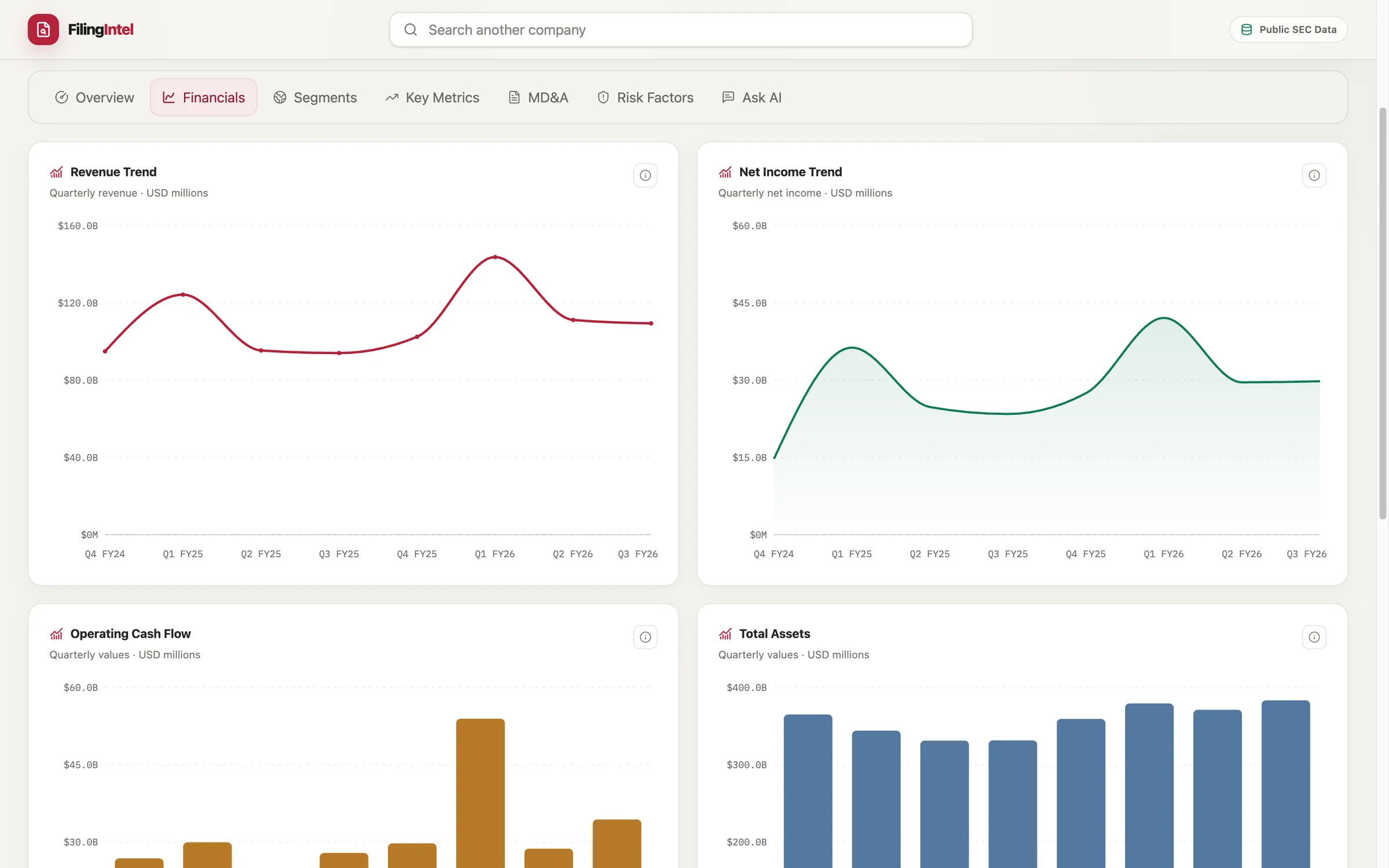Click the search magnifier icon
This screenshot has height=868, width=1389.
(x=410, y=30)
